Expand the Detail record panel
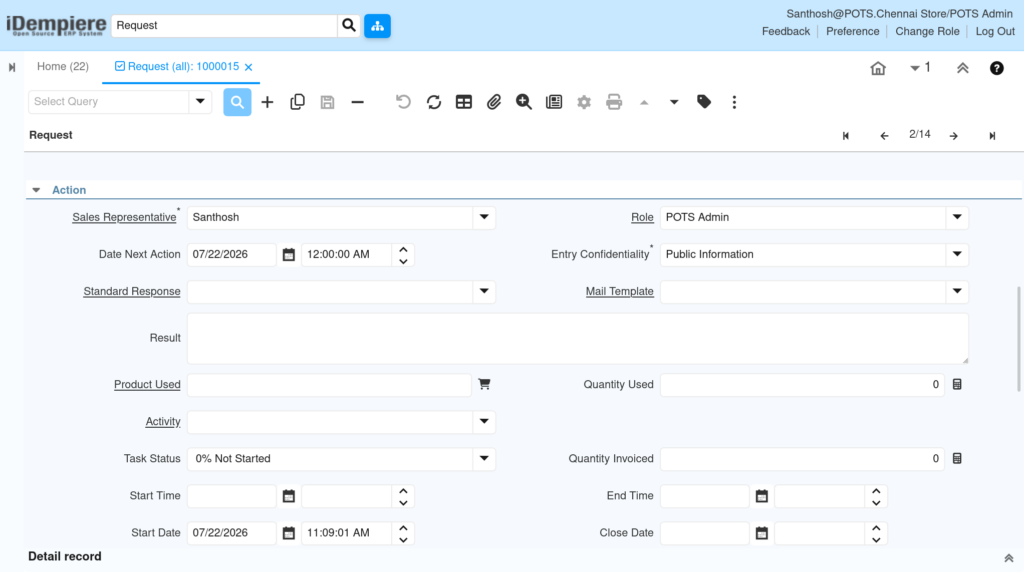1024x572 pixels. 1008,558
